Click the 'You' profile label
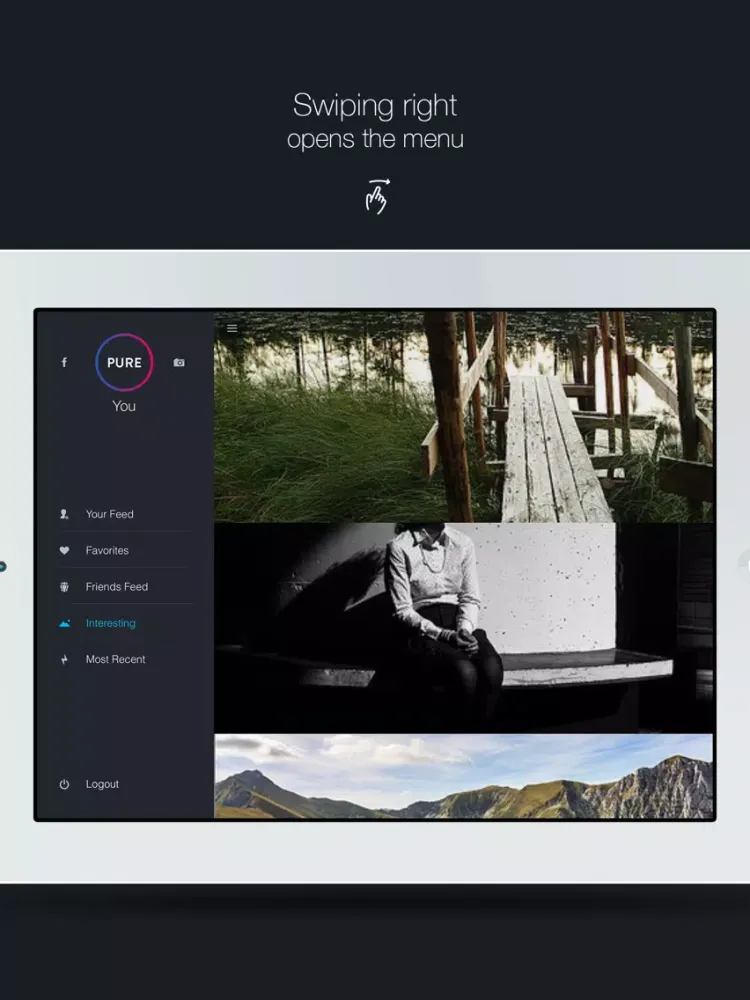This screenshot has width=750, height=1000. tap(124, 406)
